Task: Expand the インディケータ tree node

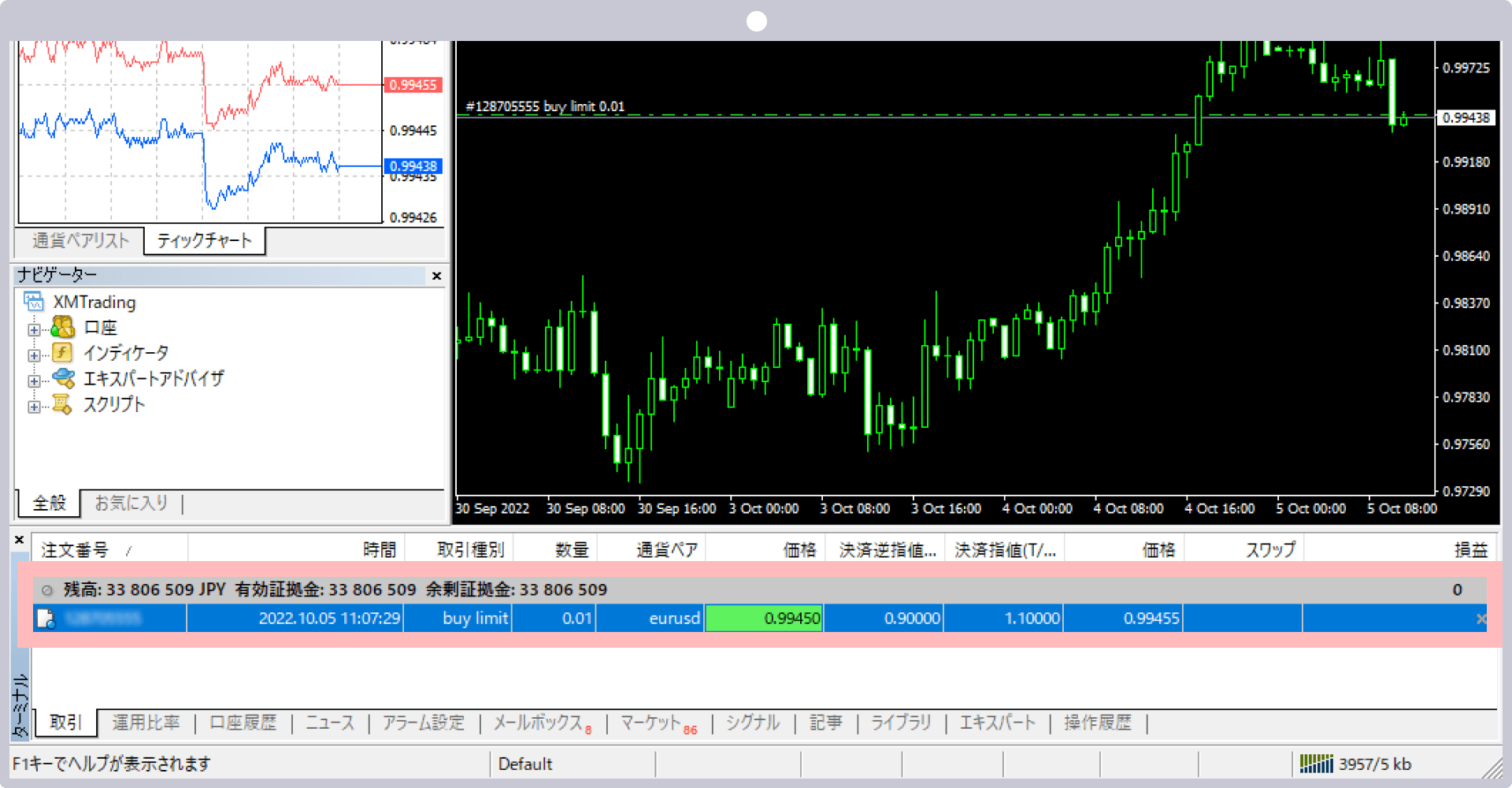Action: pyautogui.click(x=34, y=355)
